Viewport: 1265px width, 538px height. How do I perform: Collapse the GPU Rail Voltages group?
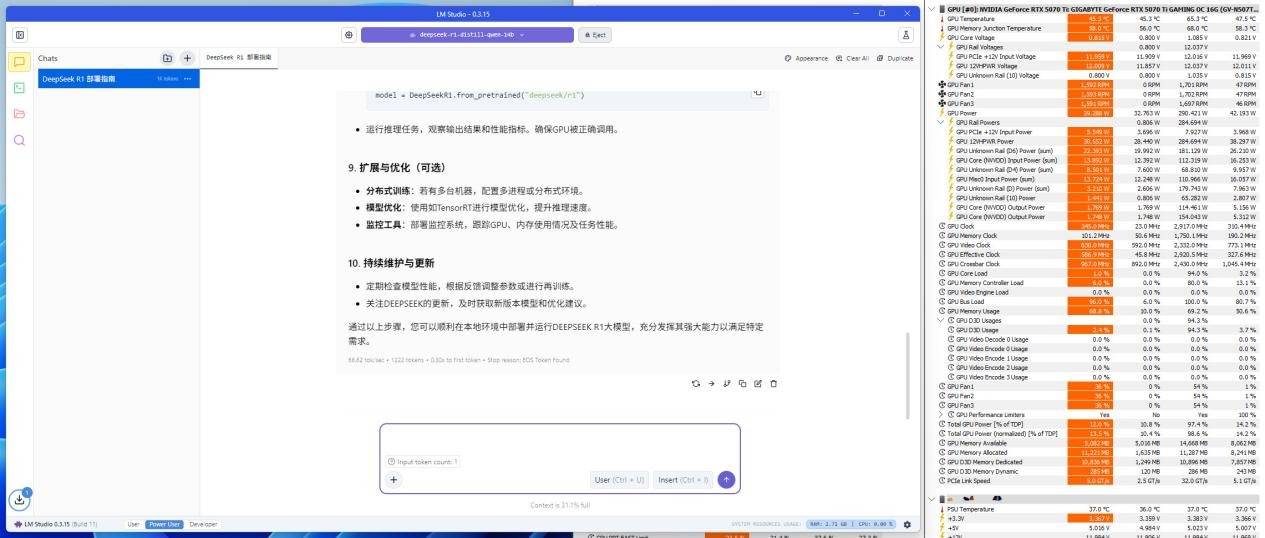[940, 47]
